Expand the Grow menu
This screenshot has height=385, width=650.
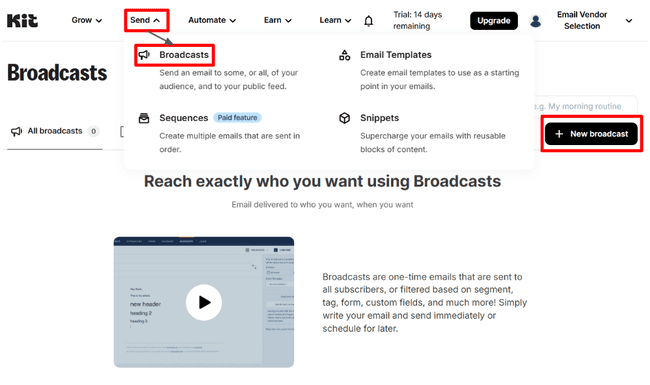[86, 20]
